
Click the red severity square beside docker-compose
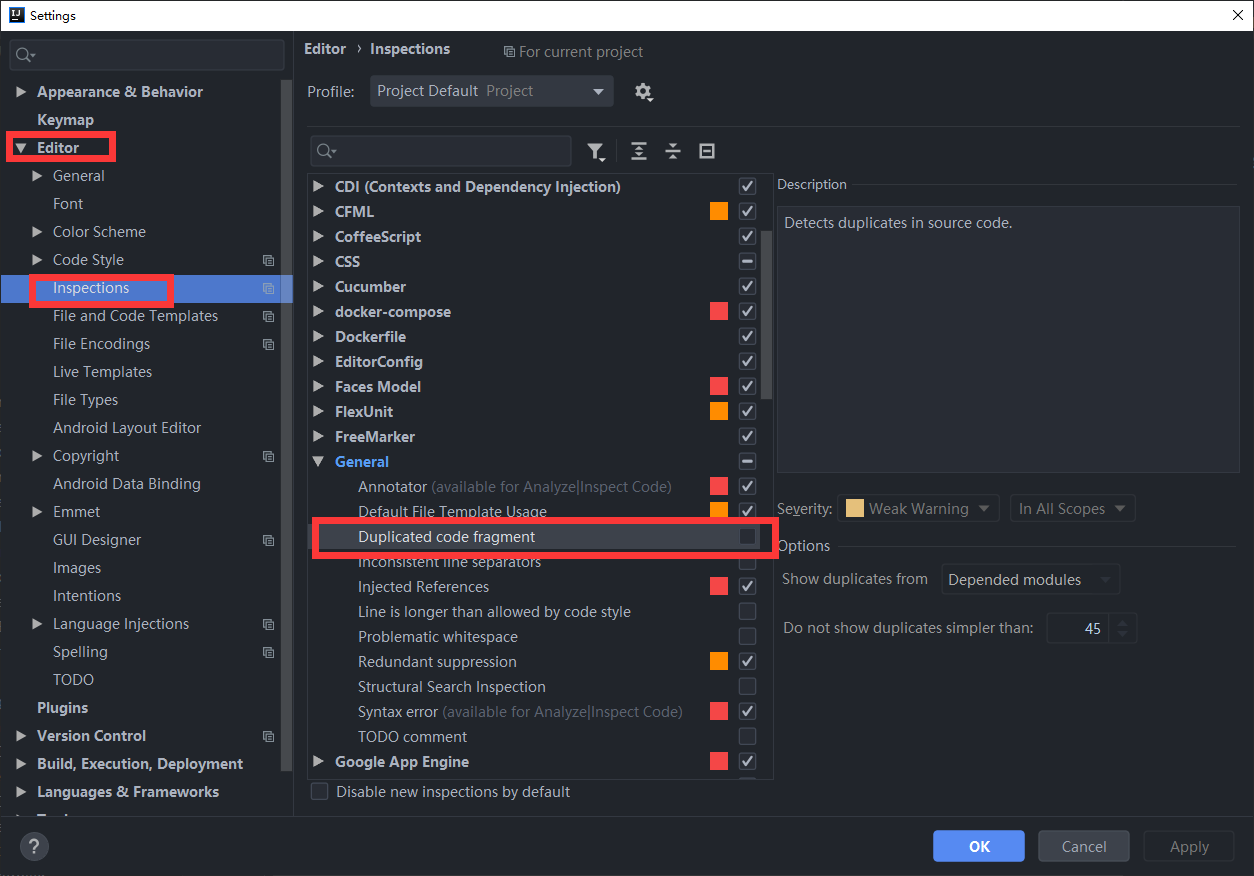coord(718,311)
